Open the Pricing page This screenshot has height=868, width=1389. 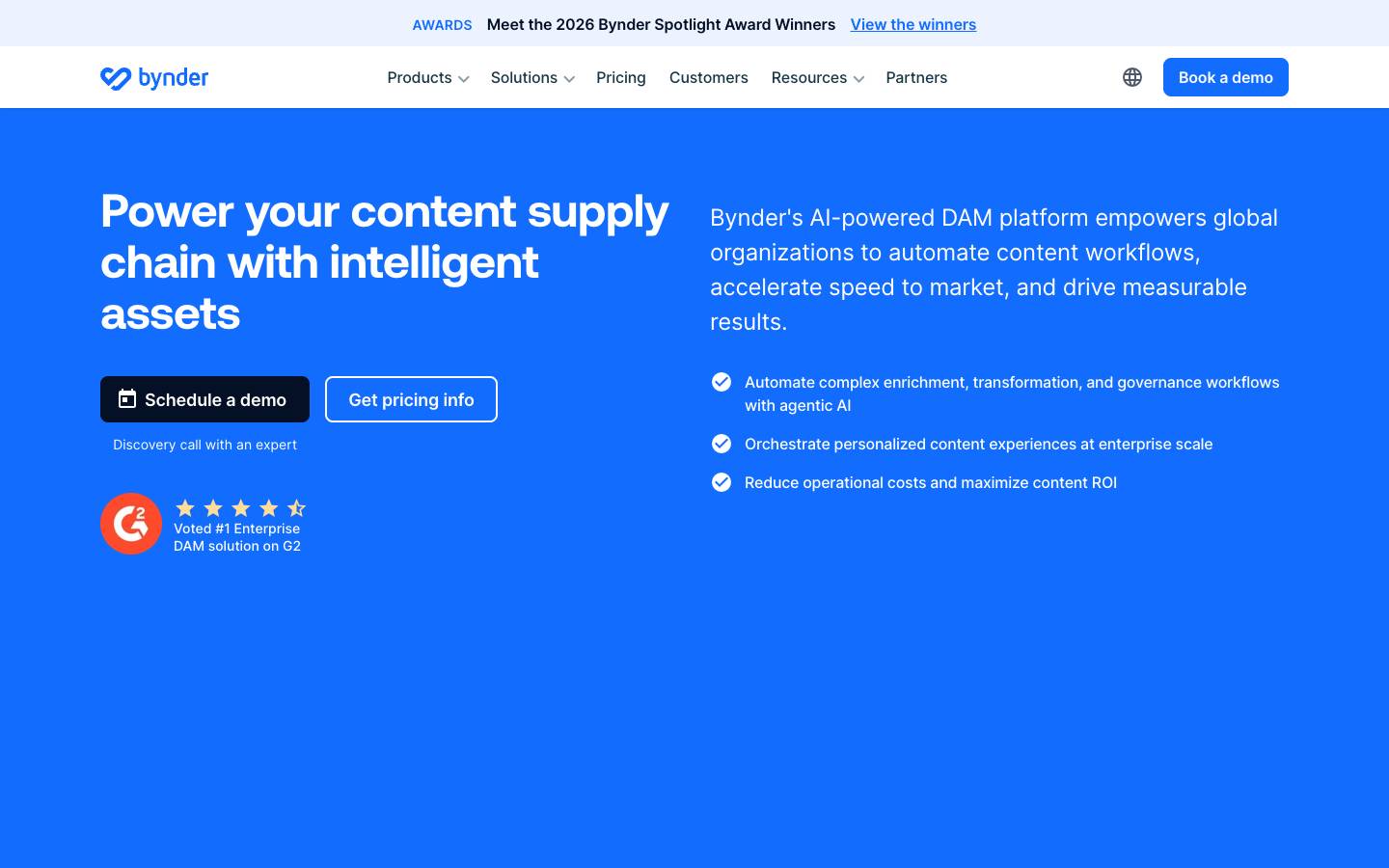pyautogui.click(x=621, y=77)
